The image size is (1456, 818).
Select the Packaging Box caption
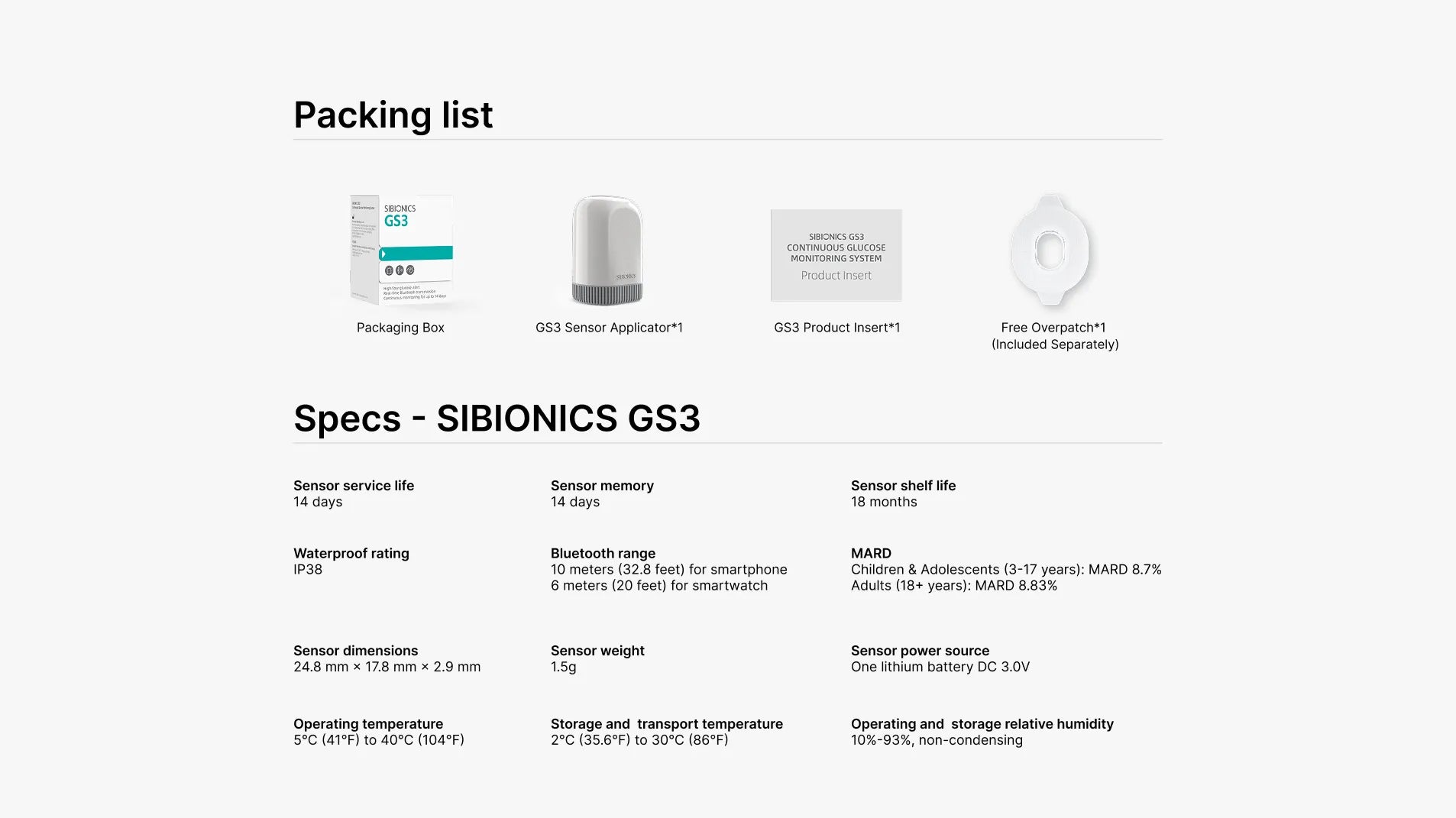(x=400, y=328)
